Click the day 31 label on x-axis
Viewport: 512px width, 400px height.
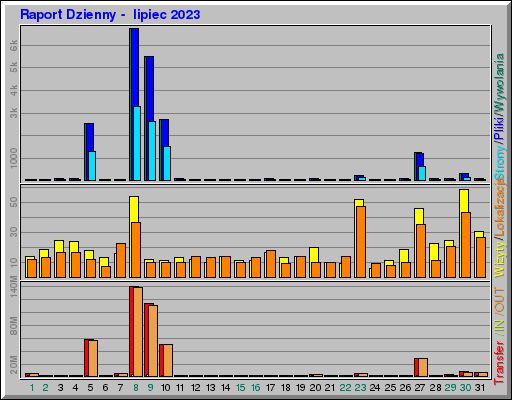point(480,388)
